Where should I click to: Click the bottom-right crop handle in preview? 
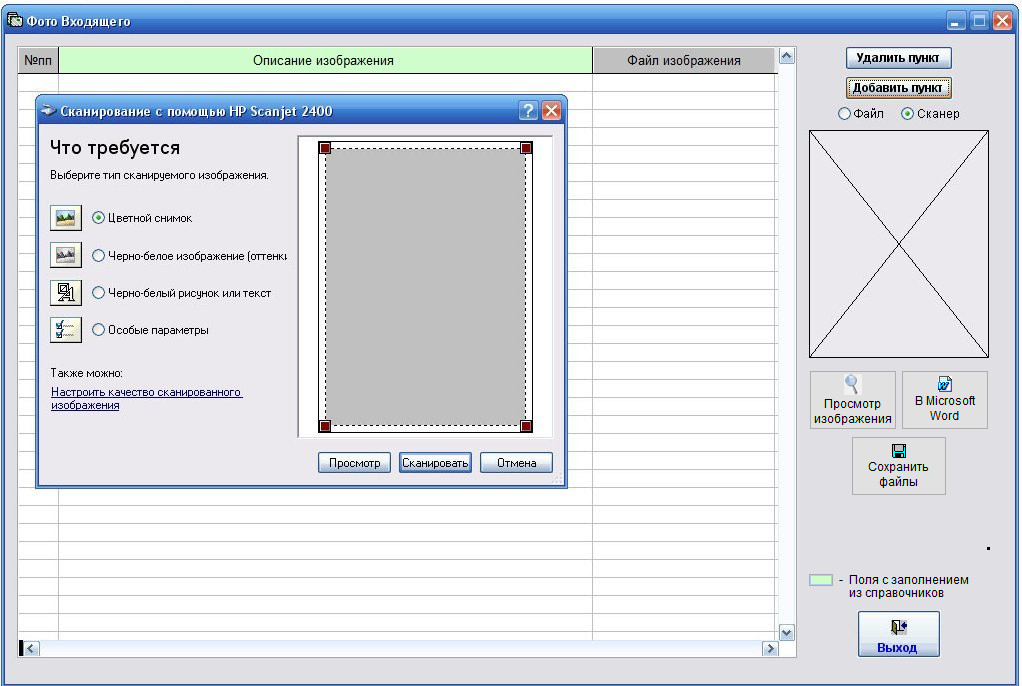(x=526, y=426)
